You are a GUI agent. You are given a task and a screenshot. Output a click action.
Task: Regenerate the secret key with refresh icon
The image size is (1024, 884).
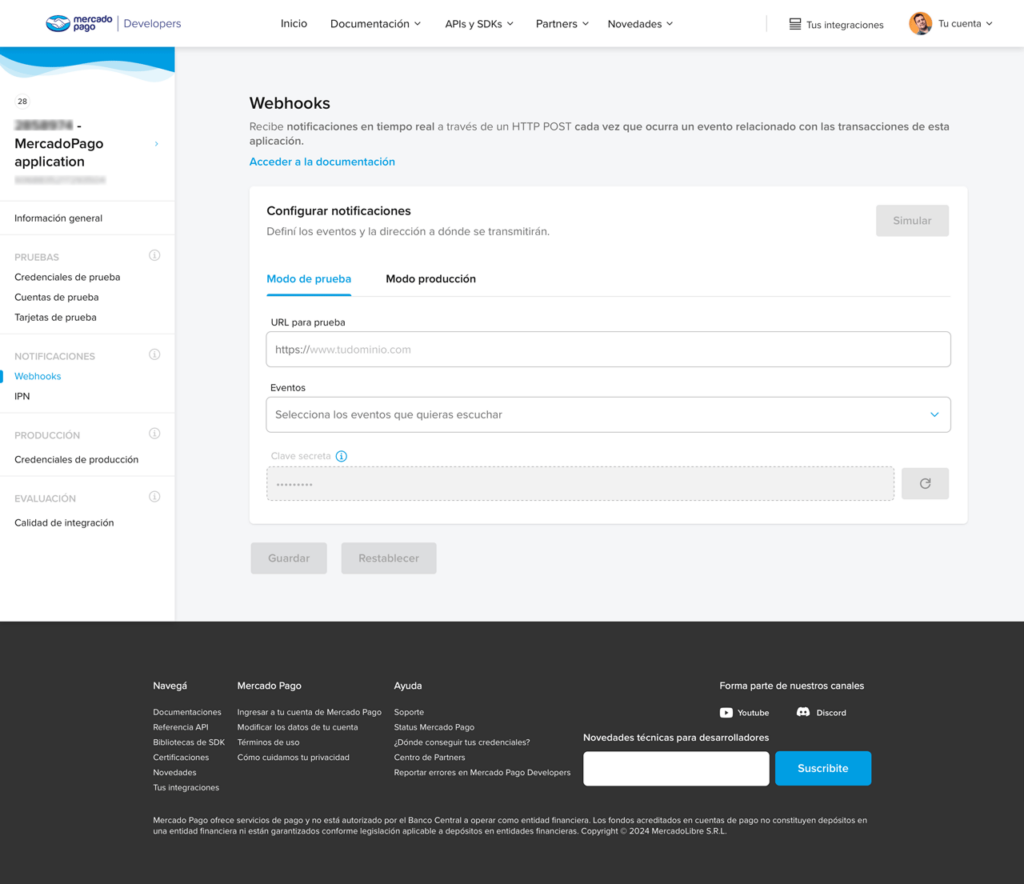[925, 484]
